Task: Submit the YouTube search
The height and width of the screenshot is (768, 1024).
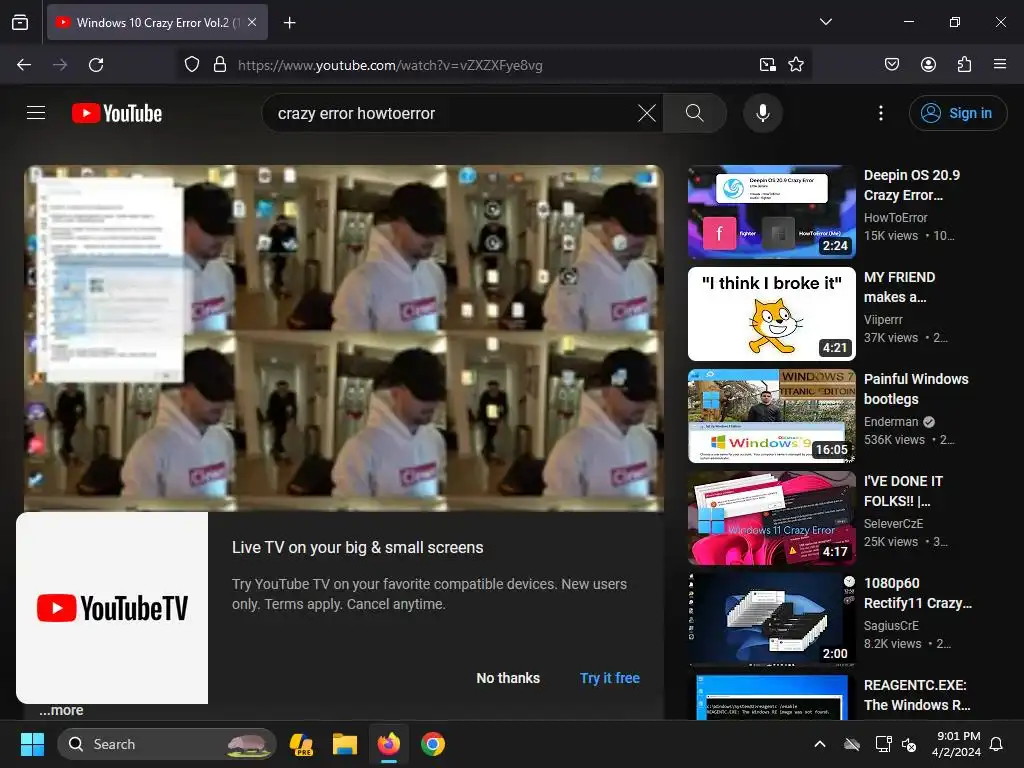Action: click(695, 113)
